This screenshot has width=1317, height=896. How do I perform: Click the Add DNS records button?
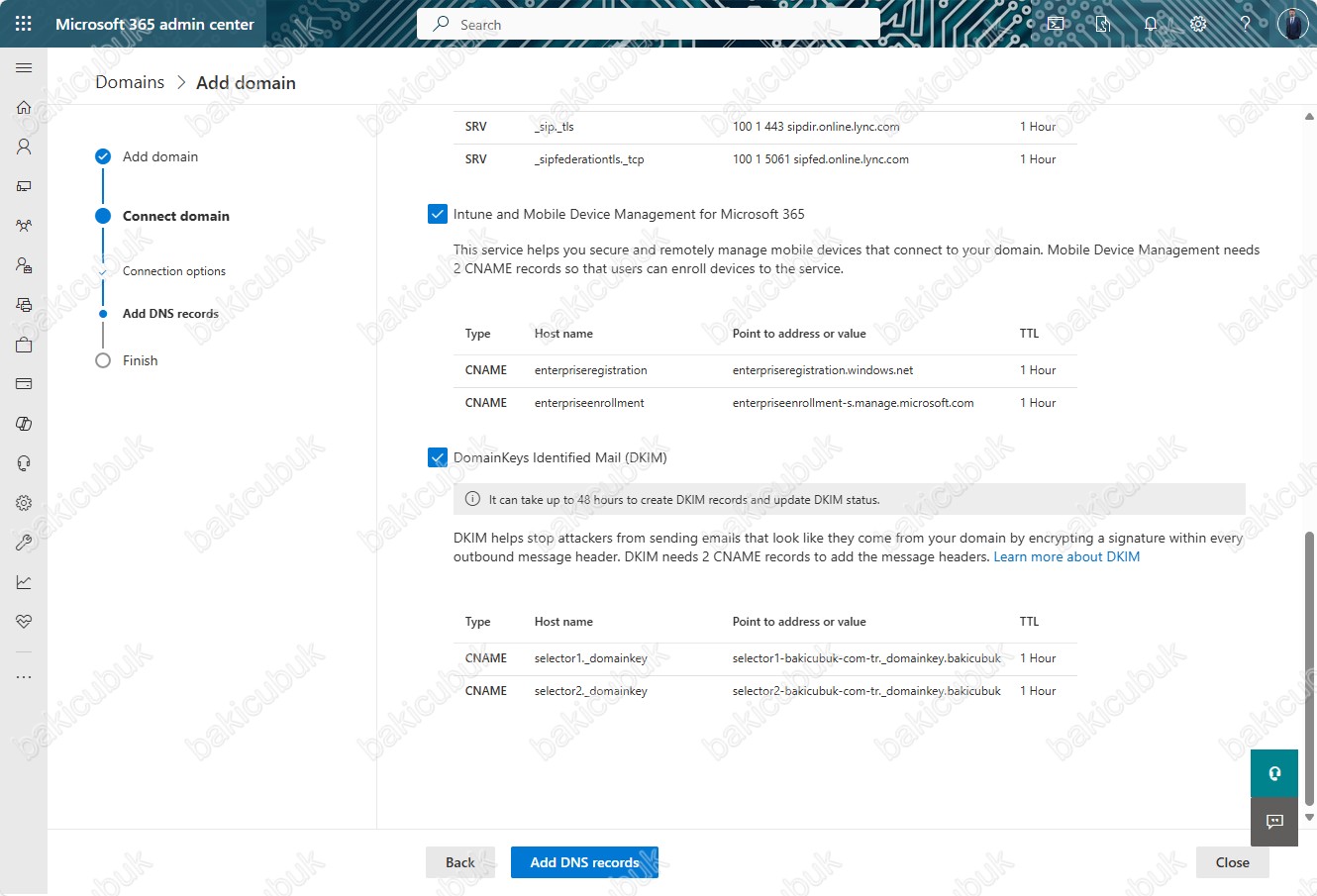coord(584,862)
